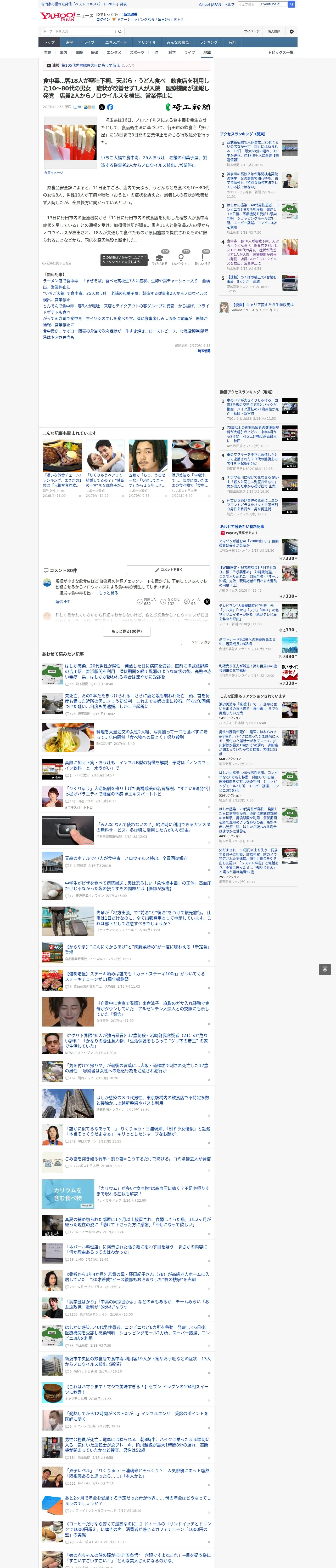Open the breaking news link 第105代内閣総理大臣に高市早苗氏
Screen dimensions: 336x1568
click(90, 65)
